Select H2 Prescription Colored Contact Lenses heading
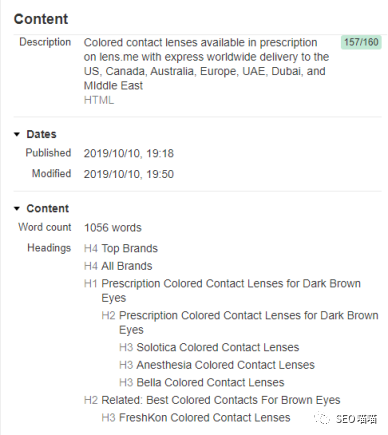 click(x=240, y=322)
